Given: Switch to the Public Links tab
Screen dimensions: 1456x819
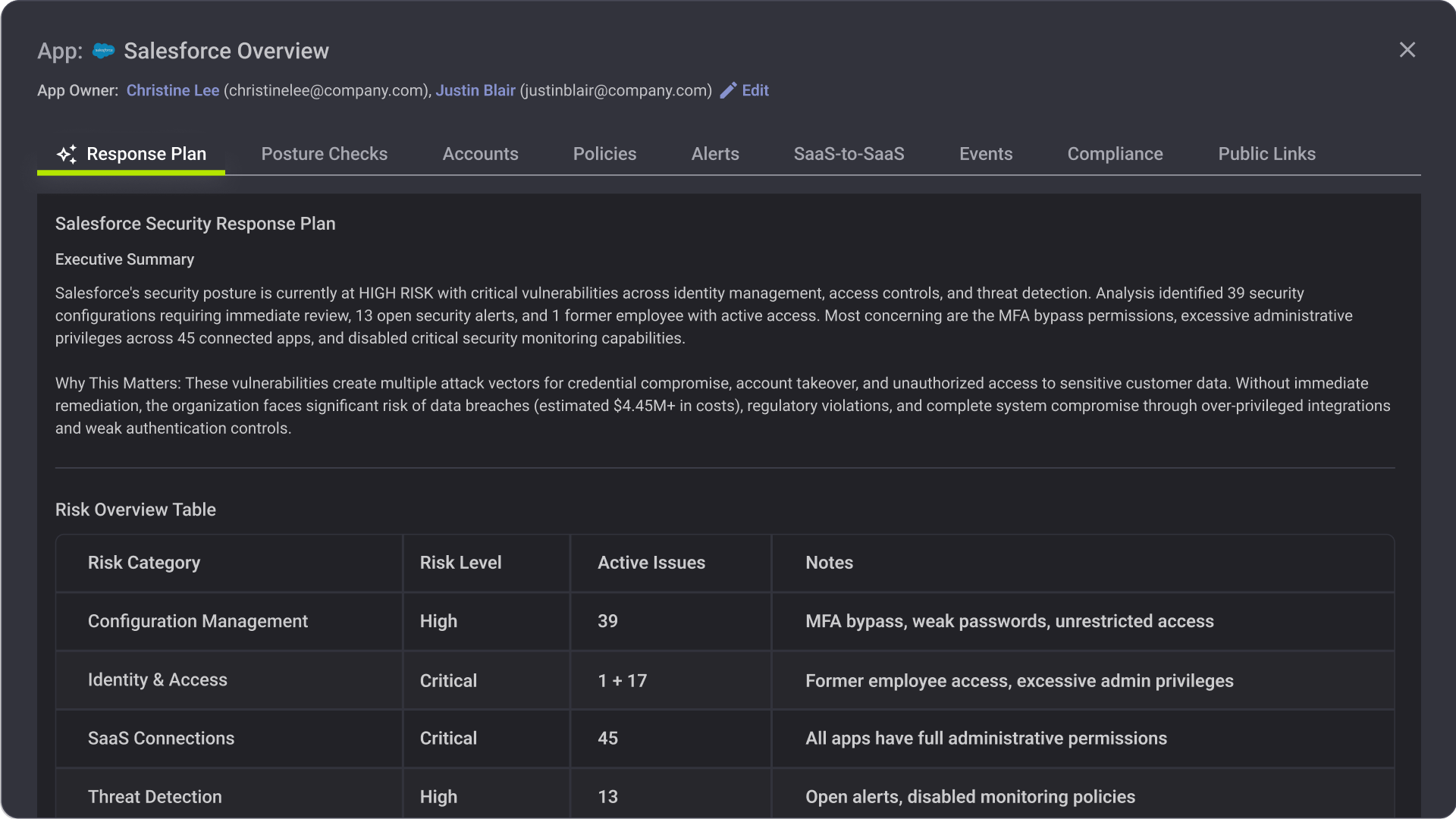Looking at the screenshot, I should click(x=1267, y=154).
